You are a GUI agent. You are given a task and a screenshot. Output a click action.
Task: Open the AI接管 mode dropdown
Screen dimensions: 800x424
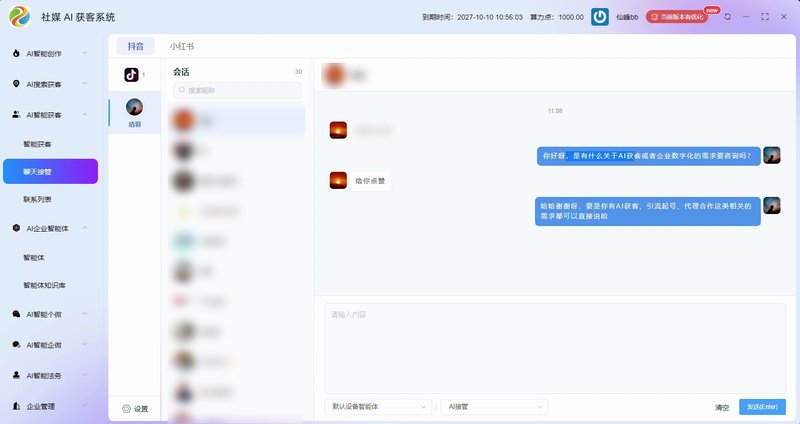point(494,407)
